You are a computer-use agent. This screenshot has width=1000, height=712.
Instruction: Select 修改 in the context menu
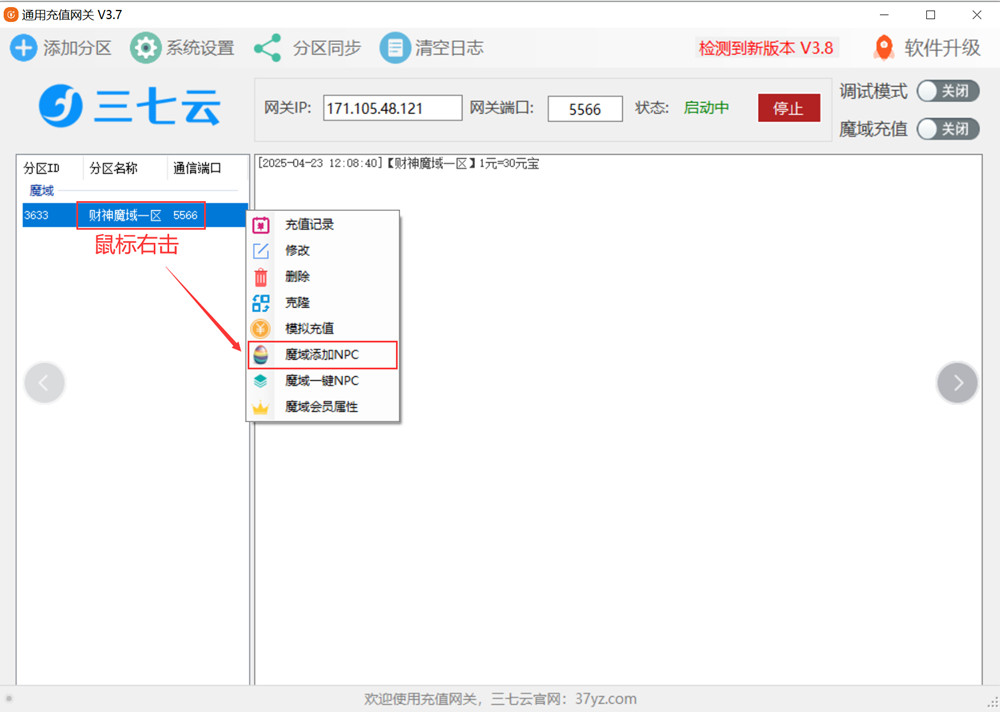click(x=298, y=251)
